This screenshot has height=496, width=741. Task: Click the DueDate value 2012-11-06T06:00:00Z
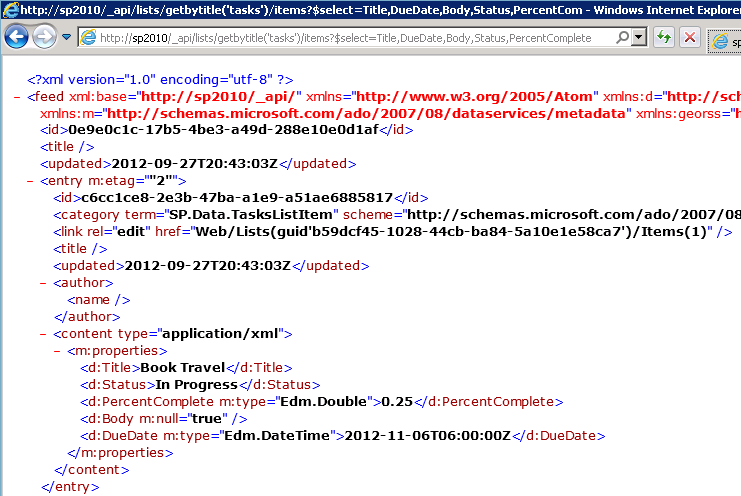click(428, 436)
